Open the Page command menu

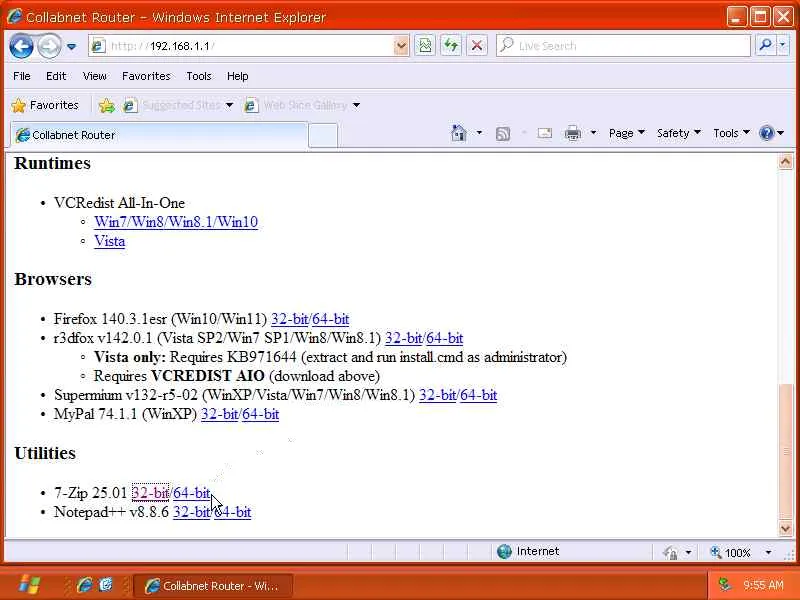(x=627, y=133)
